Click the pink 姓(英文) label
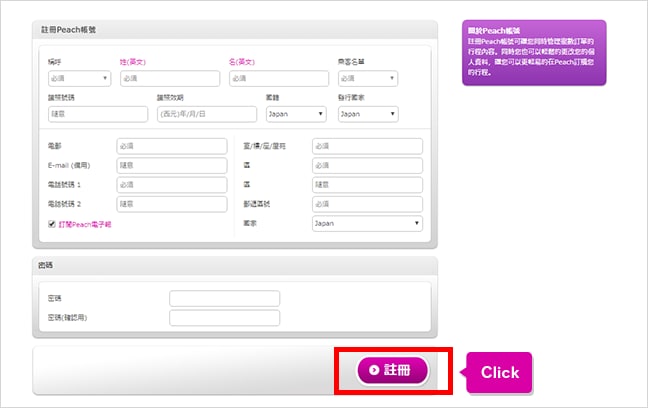The height and width of the screenshot is (408, 648). [133, 62]
